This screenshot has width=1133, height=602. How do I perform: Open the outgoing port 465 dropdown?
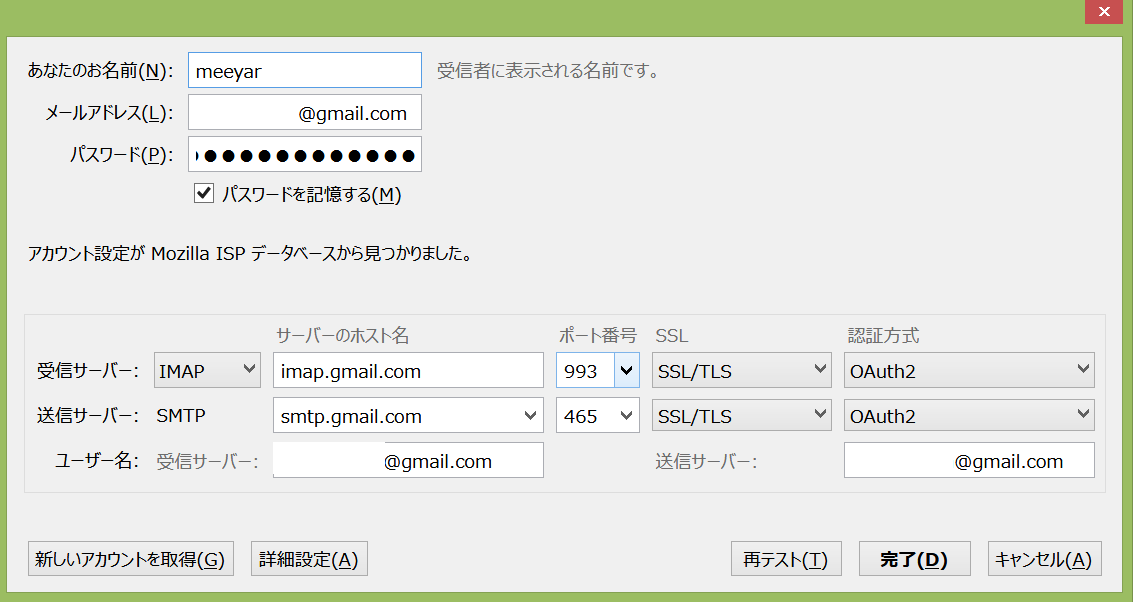[598, 416]
